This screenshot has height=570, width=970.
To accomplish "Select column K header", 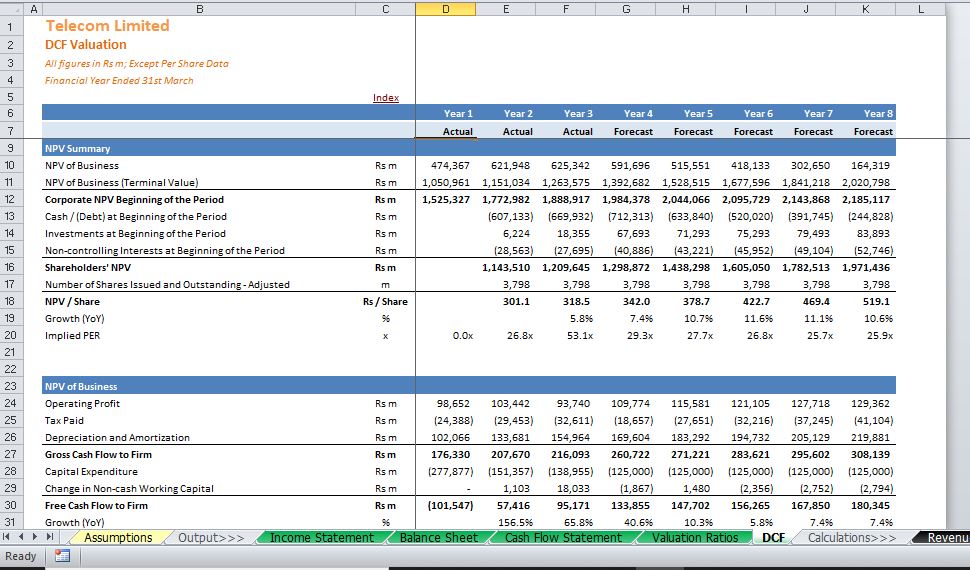I will pos(865,9).
